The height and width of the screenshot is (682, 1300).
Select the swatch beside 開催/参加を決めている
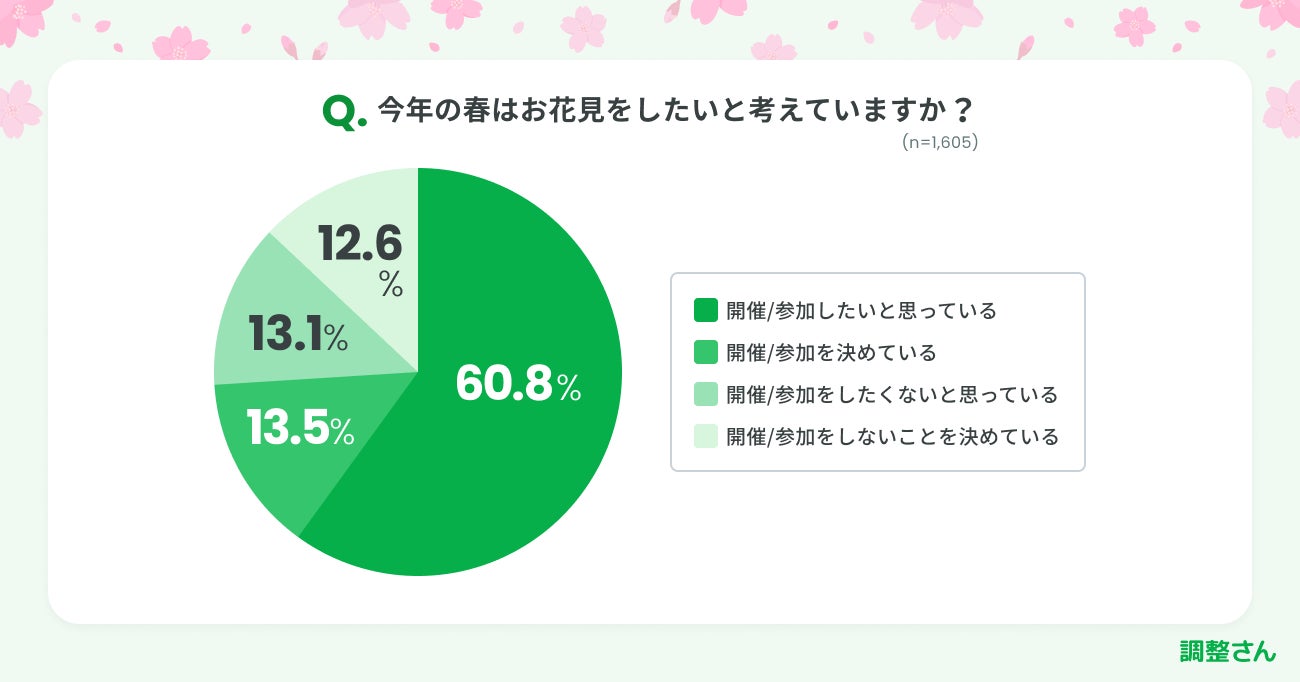[x=706, y=352]
